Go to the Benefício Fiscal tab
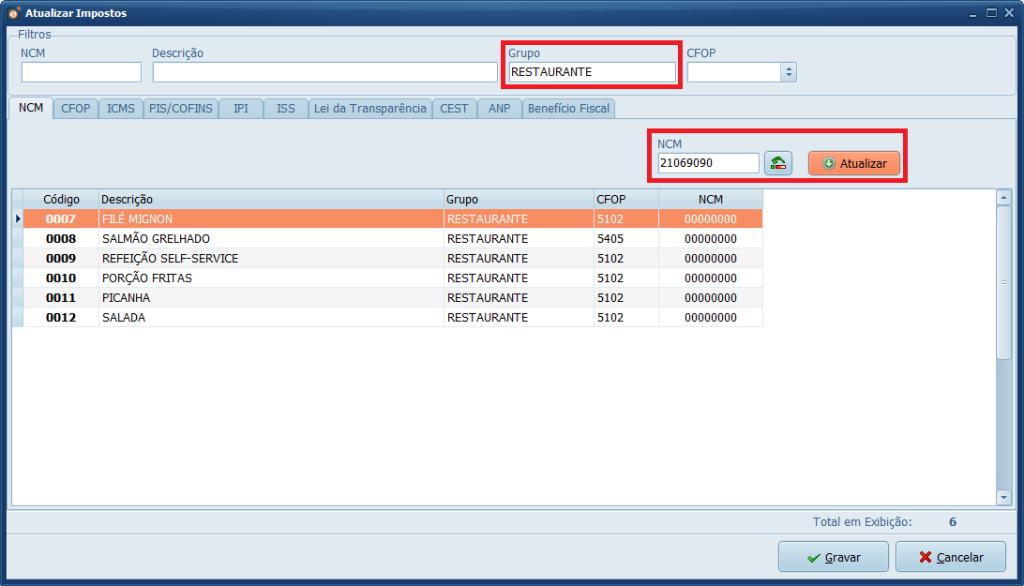 (568, 108)
